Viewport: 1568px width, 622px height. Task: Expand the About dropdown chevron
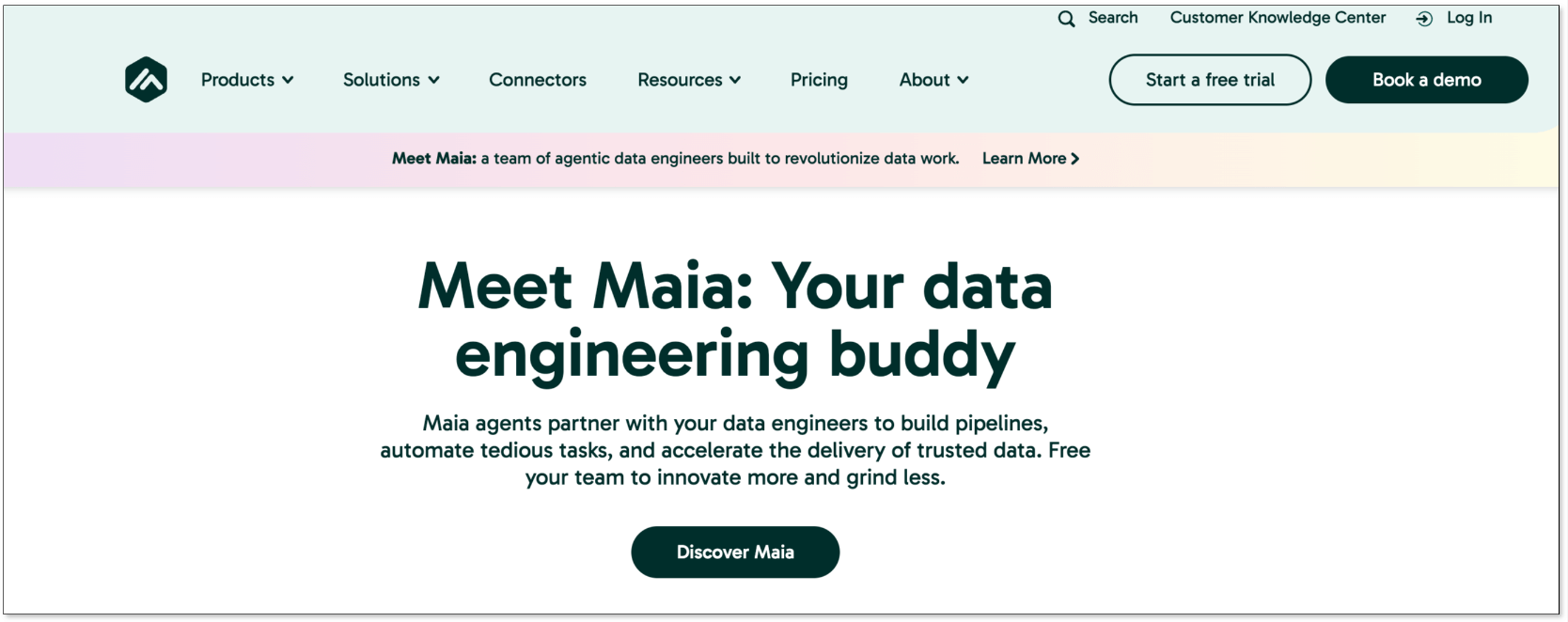(x=963, y=81)
